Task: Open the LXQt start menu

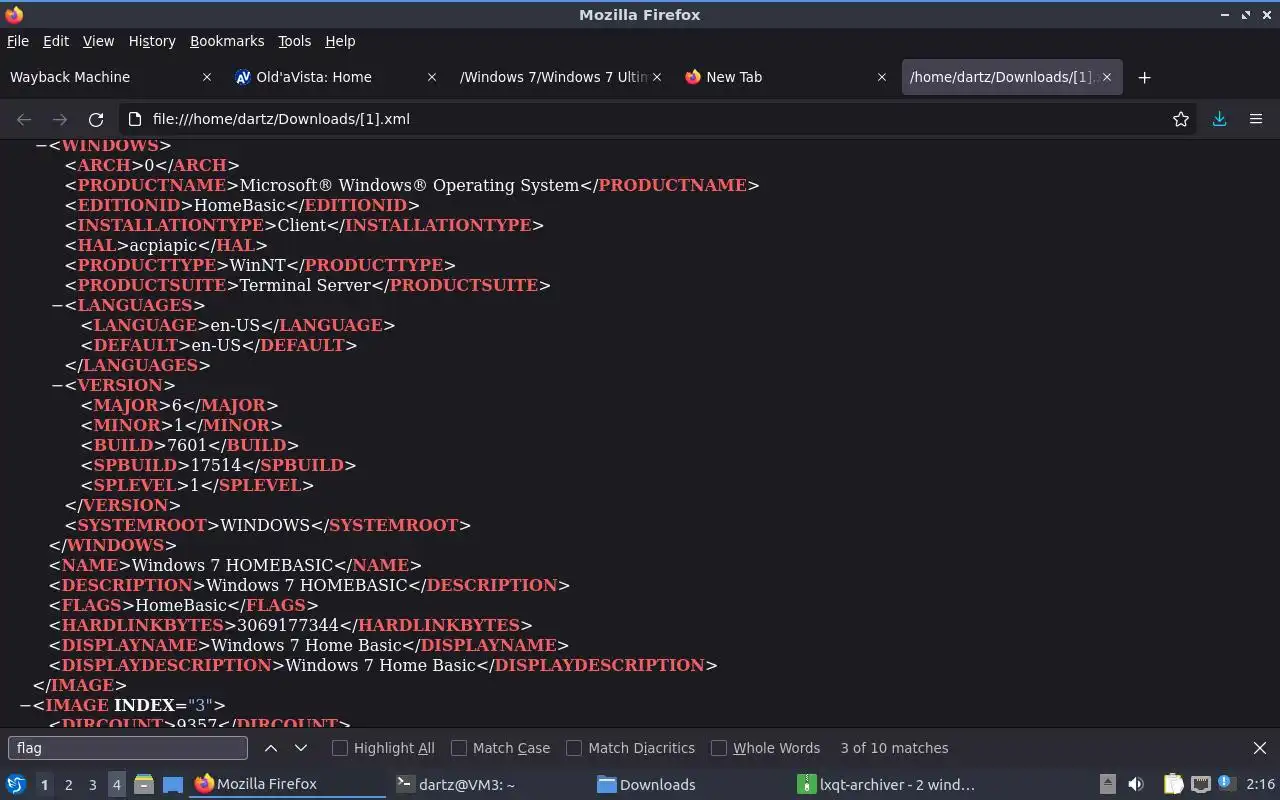Action: coord(16,785)
